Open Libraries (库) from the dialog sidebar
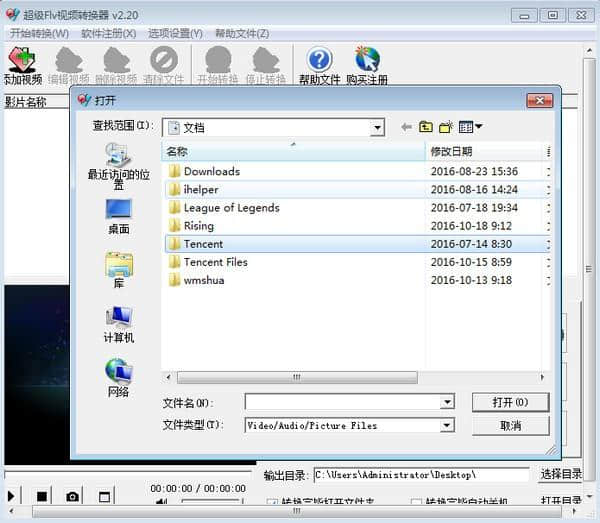This screenshot has height=523, width=600. coord(118,270)
